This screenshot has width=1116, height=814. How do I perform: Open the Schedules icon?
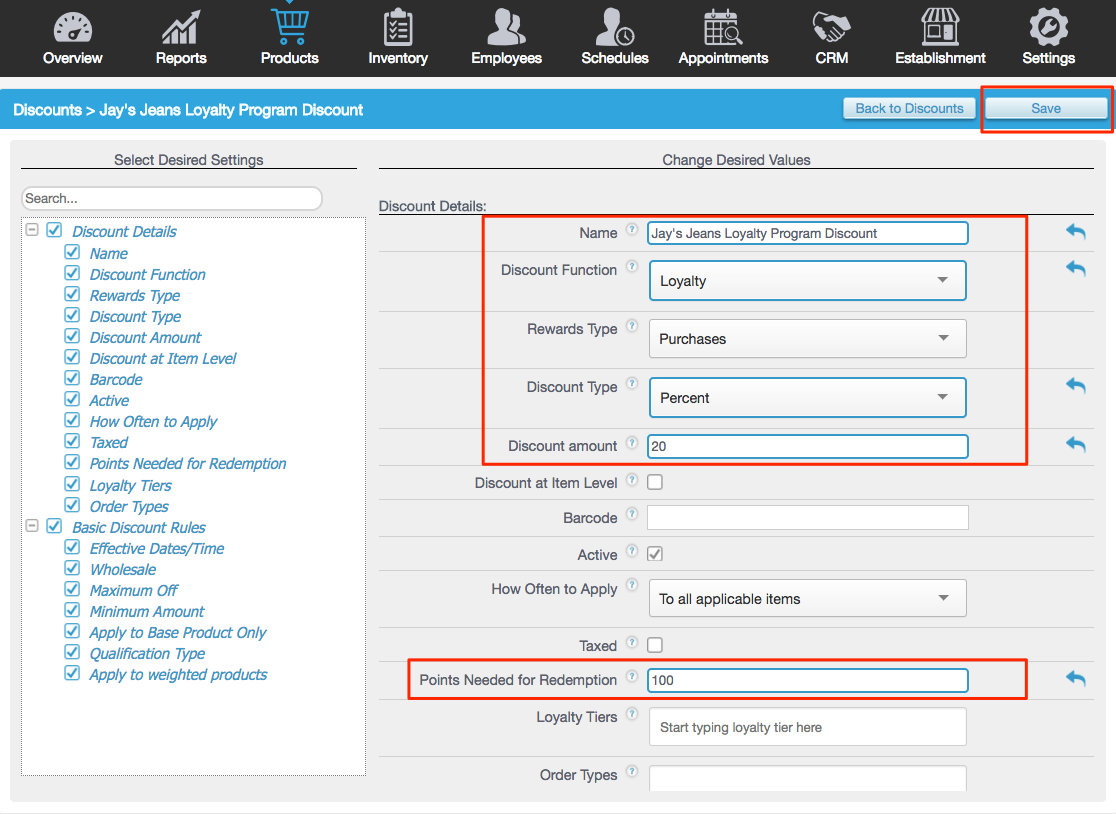click(614, 28)
